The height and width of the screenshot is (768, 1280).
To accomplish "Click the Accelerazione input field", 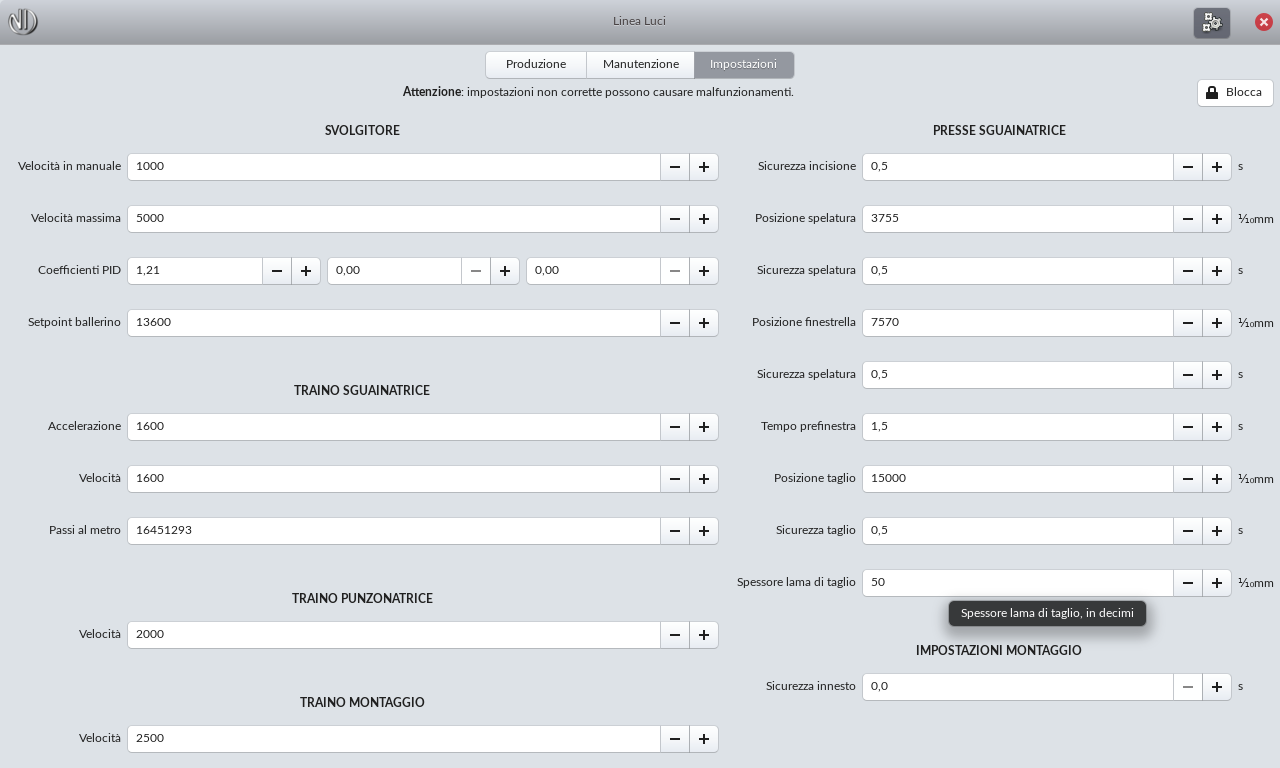I will 394,427.
